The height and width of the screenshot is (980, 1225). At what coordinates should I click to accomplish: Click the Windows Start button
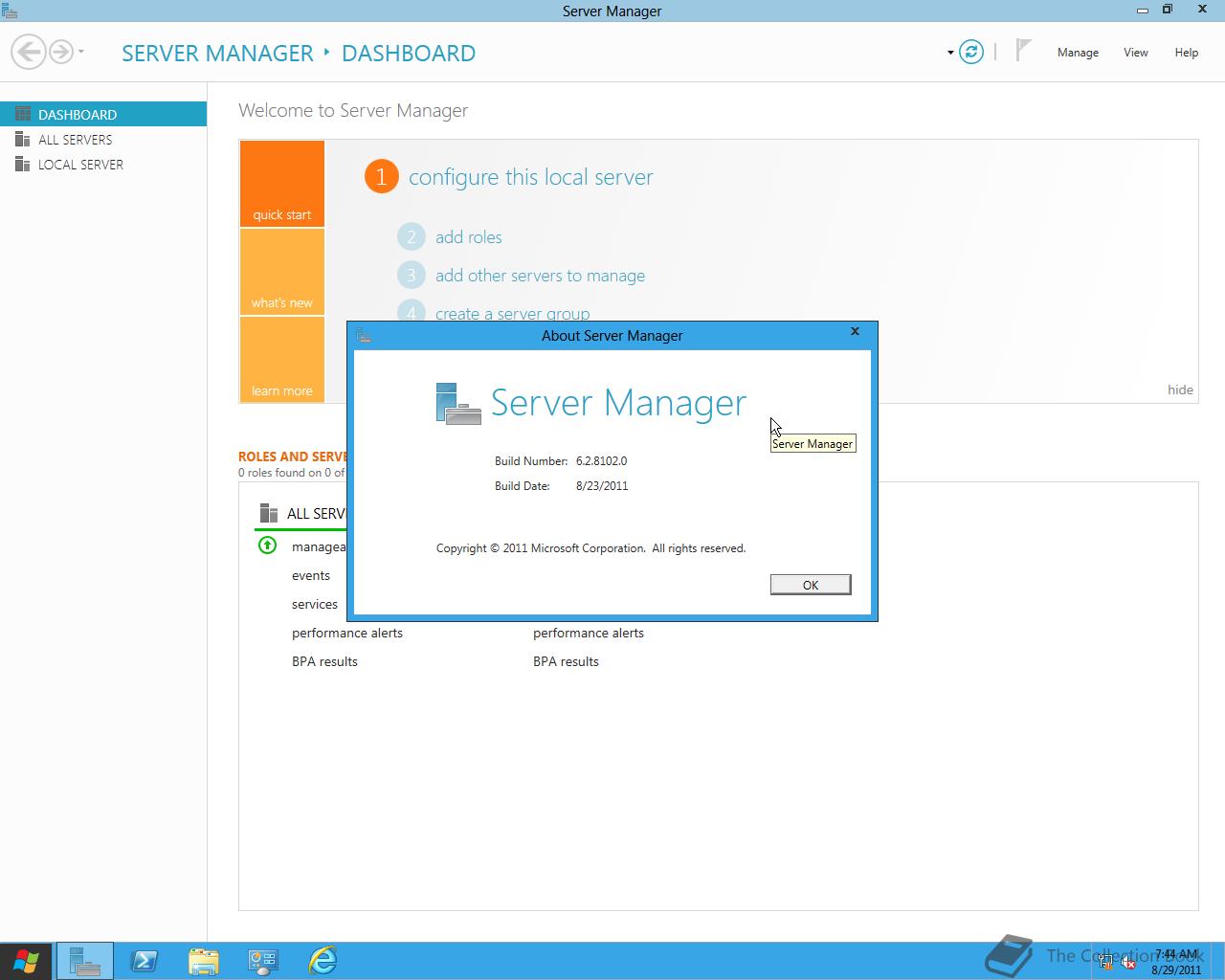[26, 961]
